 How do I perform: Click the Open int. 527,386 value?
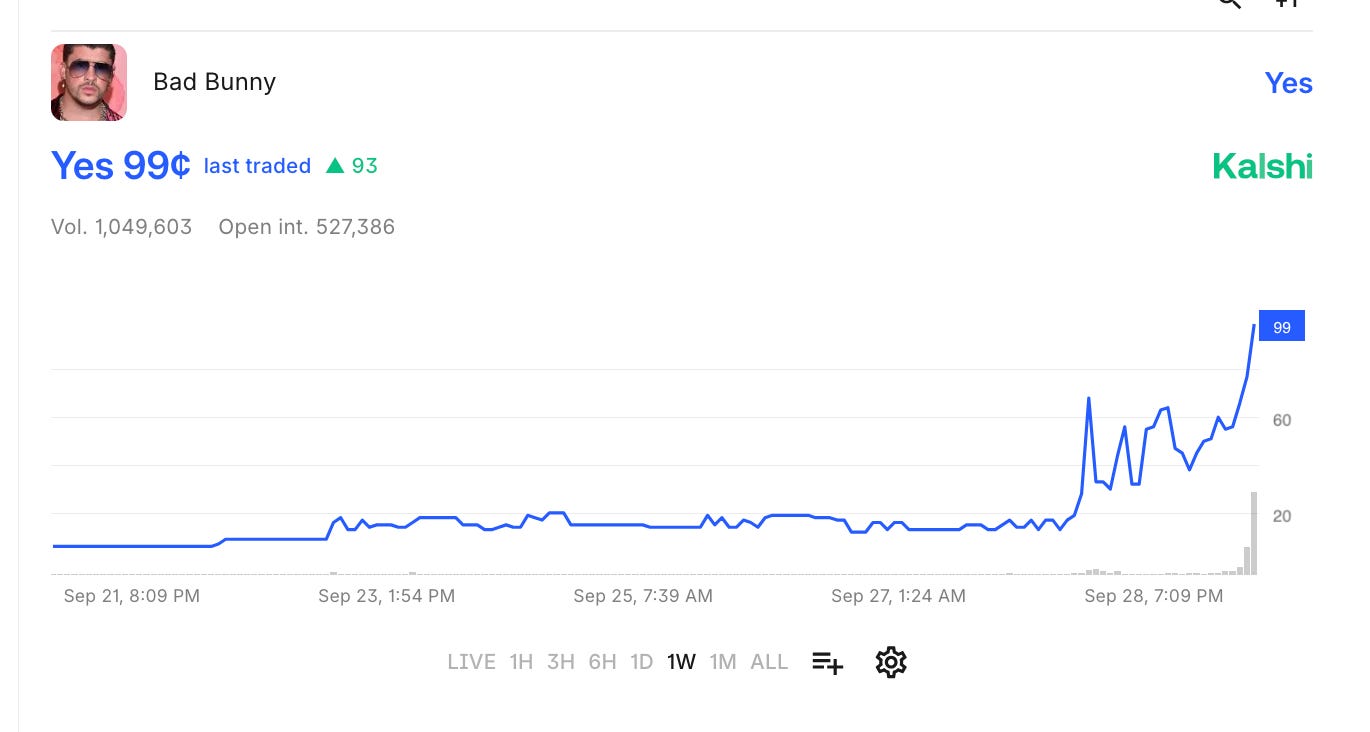click(x=307, y=227)
